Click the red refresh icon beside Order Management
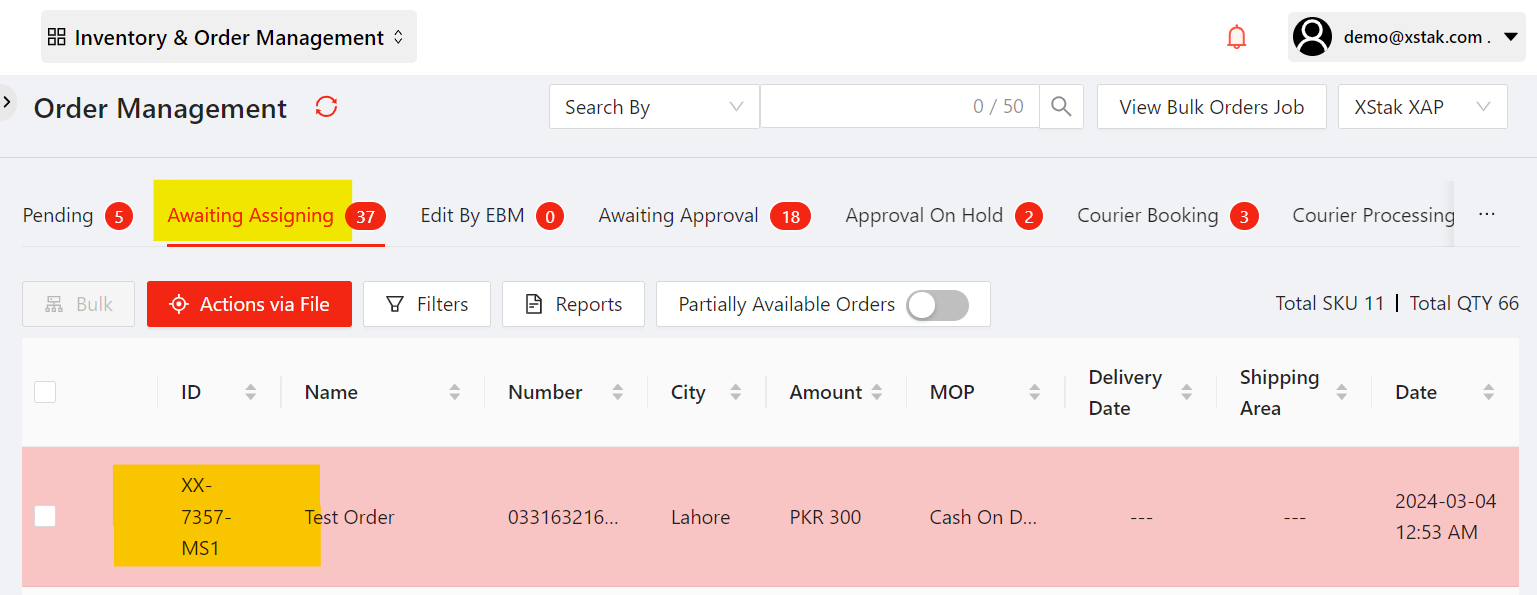Viewport: 1537px width, 595px height. click(x=326, y=107)
